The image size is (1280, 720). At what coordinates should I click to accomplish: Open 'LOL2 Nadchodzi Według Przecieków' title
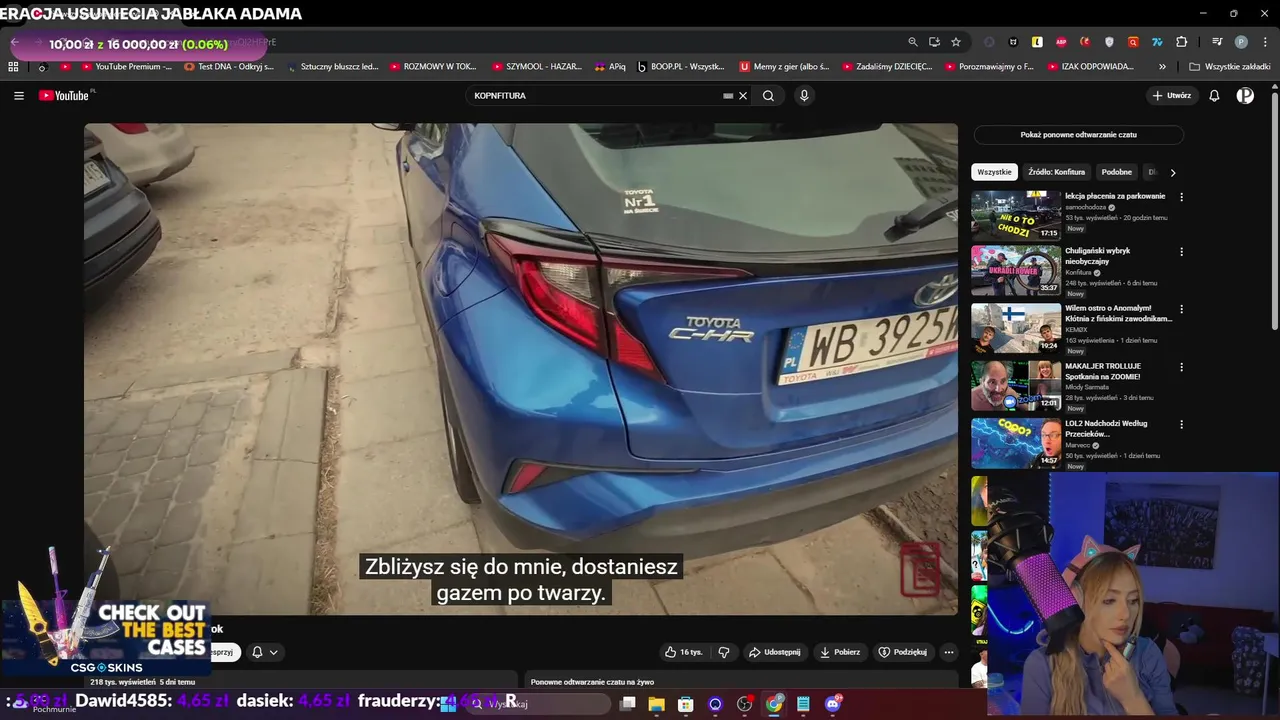[x=1106, y=429]
